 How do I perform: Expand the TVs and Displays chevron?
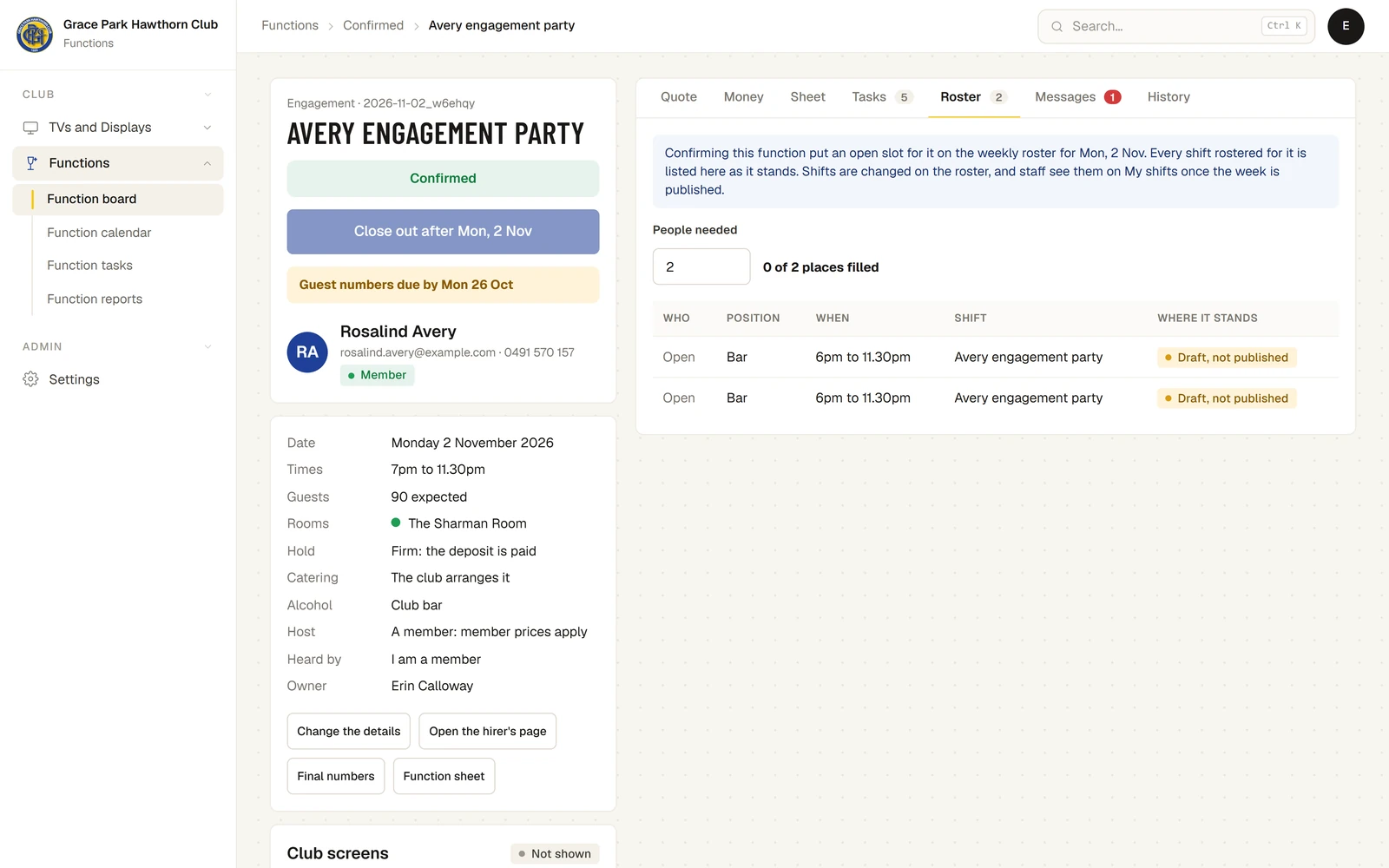[x=207, y=128]
